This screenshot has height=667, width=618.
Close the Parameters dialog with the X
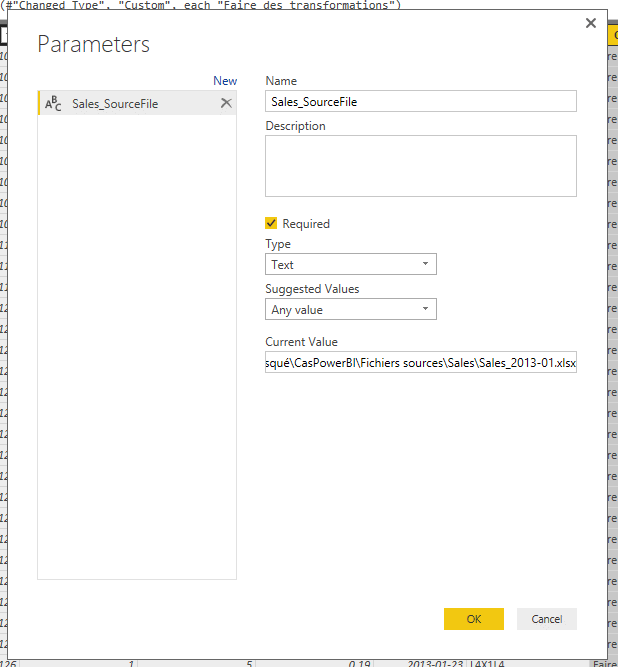(x=590, y=23)
